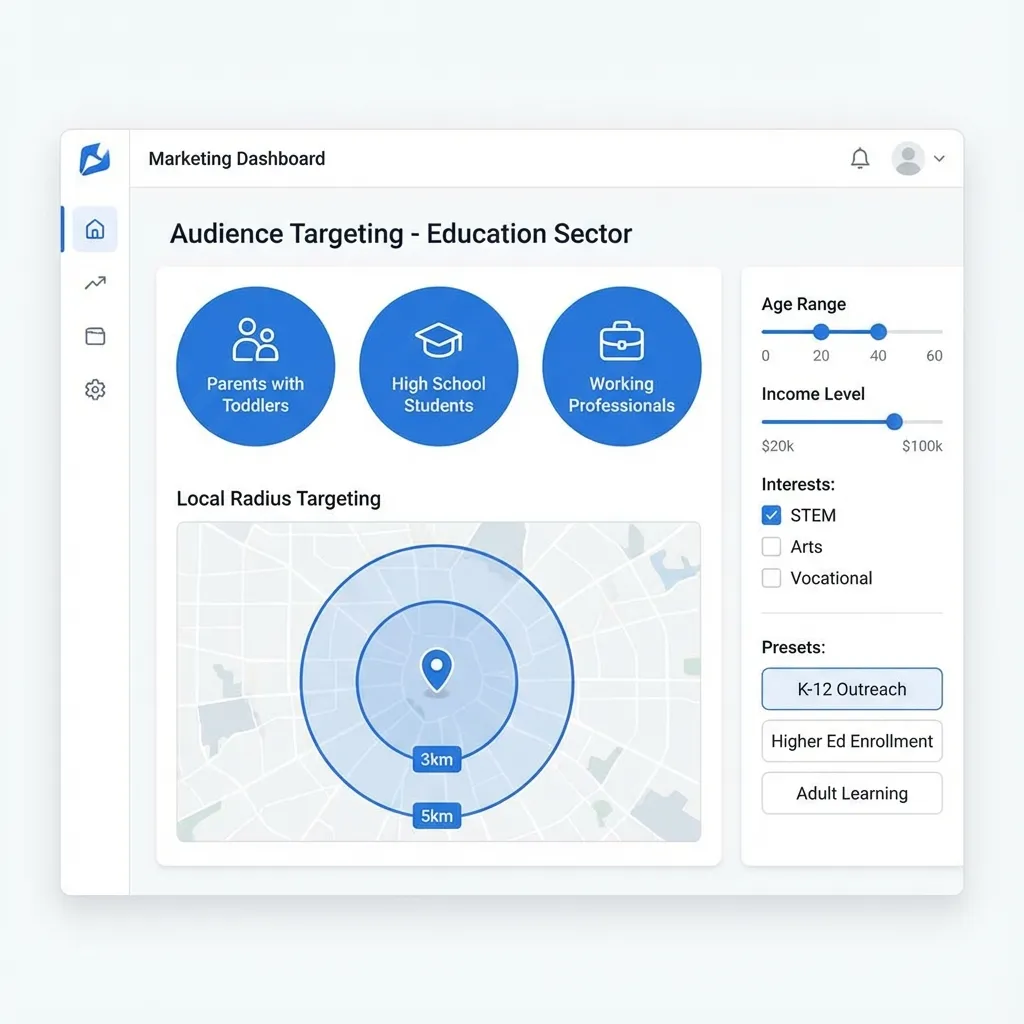
Task: Click the Income Level slider handle
Action: point(895,422)
